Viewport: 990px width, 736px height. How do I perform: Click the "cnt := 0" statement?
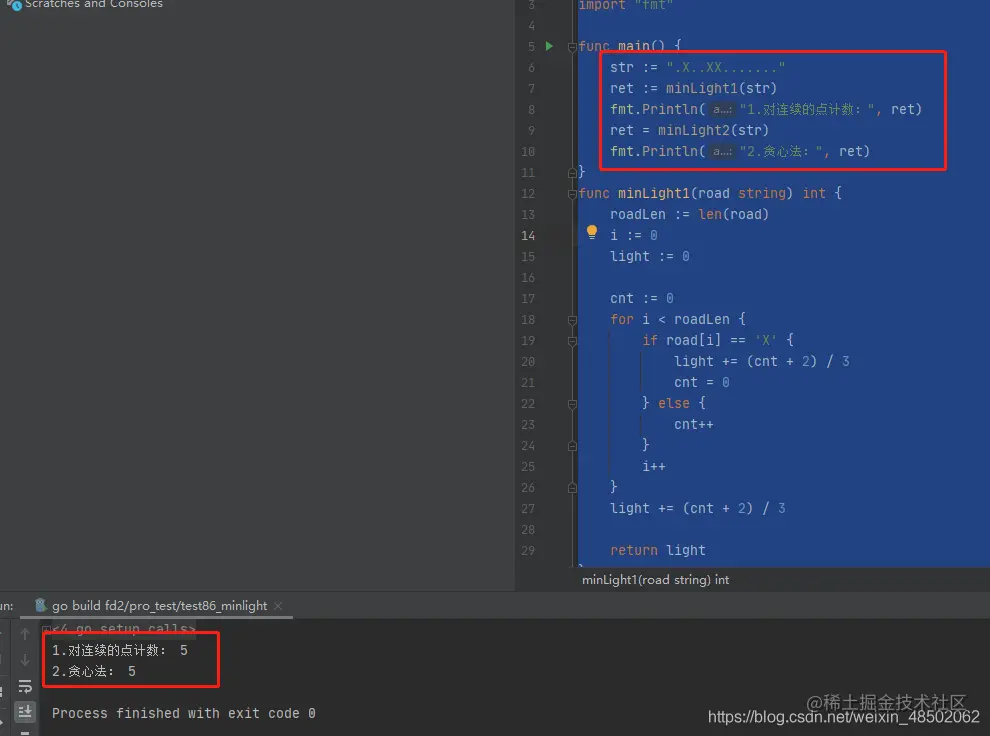pos(641,298)
